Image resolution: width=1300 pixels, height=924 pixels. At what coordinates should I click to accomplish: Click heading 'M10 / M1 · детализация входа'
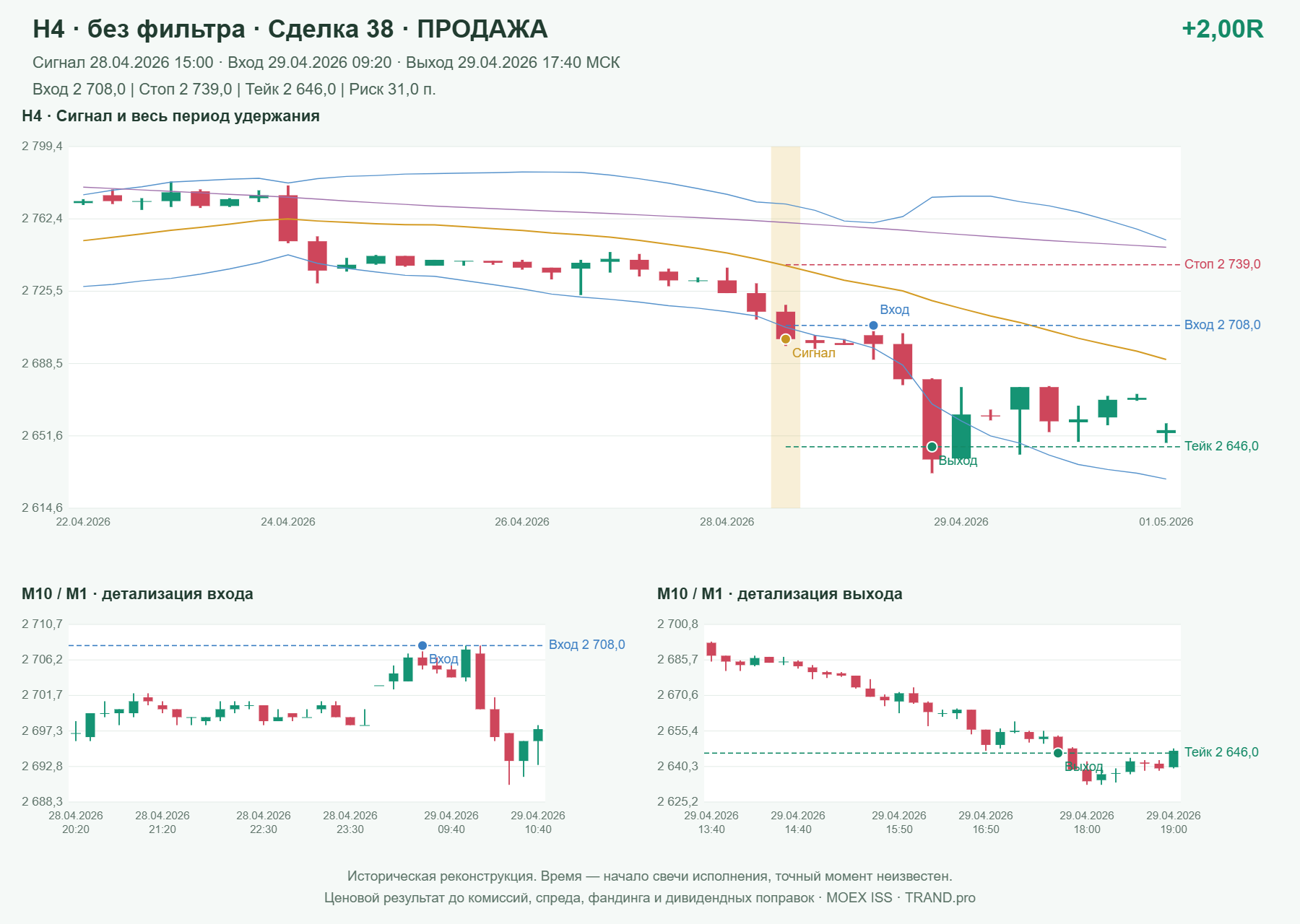[137, 594]
